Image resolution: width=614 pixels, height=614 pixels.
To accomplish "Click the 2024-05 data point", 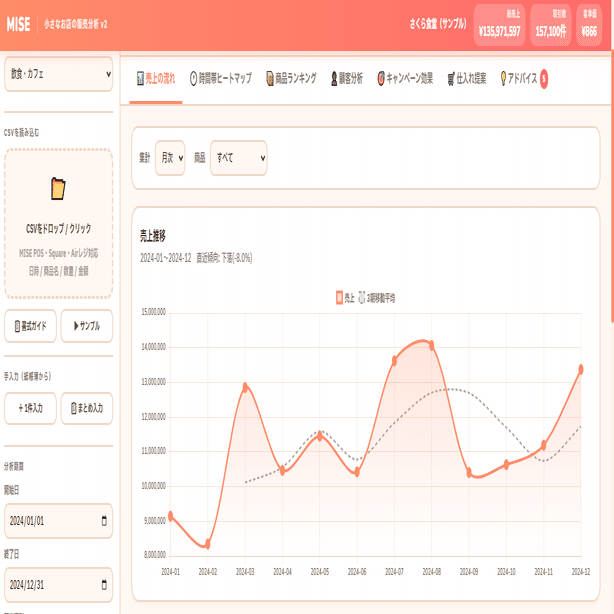I will tap(320, 436).
